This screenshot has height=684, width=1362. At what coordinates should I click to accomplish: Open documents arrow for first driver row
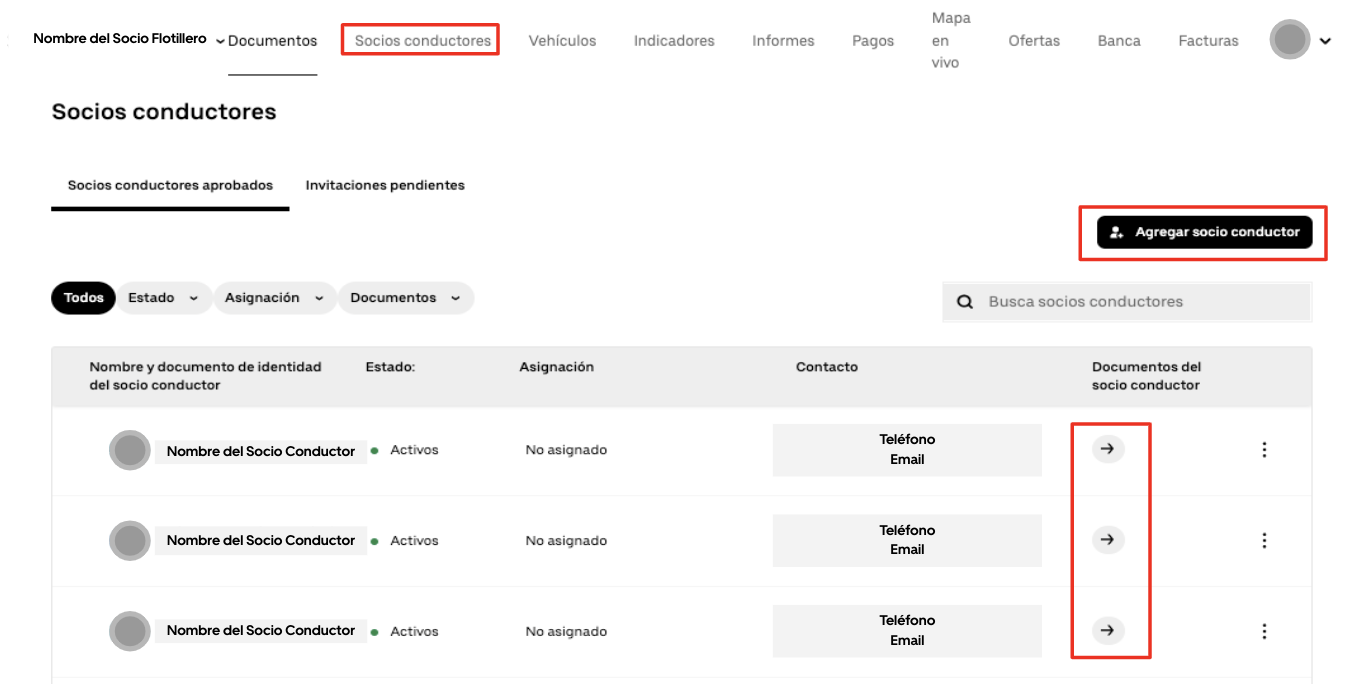pyautogui.click(x=1107, y=449)
